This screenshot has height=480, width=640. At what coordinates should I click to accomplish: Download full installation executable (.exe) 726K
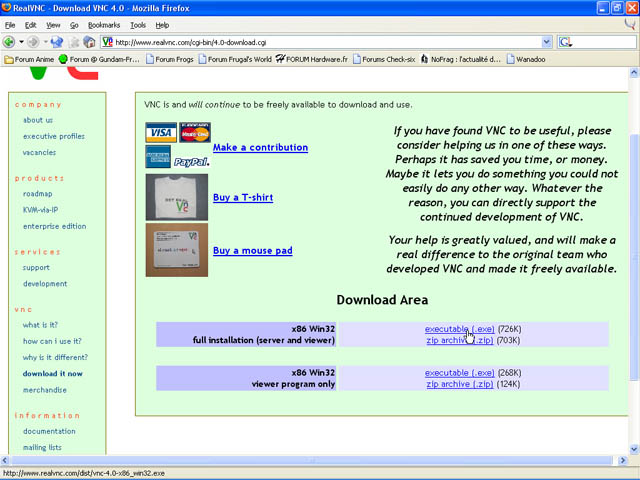coord(459,329)
